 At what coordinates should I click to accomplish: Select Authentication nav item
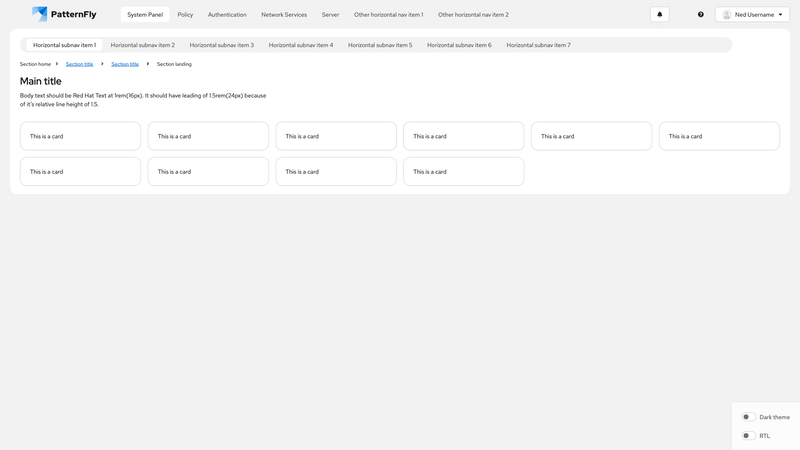pos(227,14)
